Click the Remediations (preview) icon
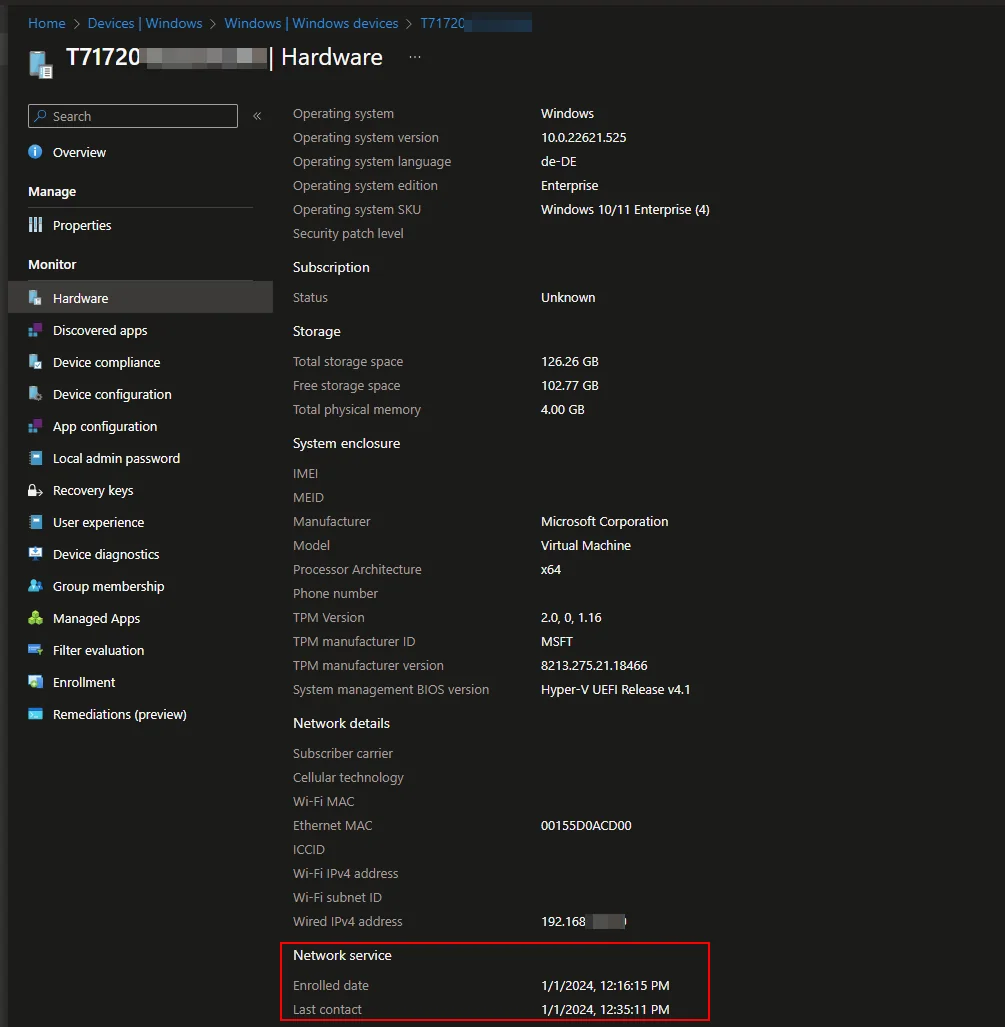 coord(35,715)
